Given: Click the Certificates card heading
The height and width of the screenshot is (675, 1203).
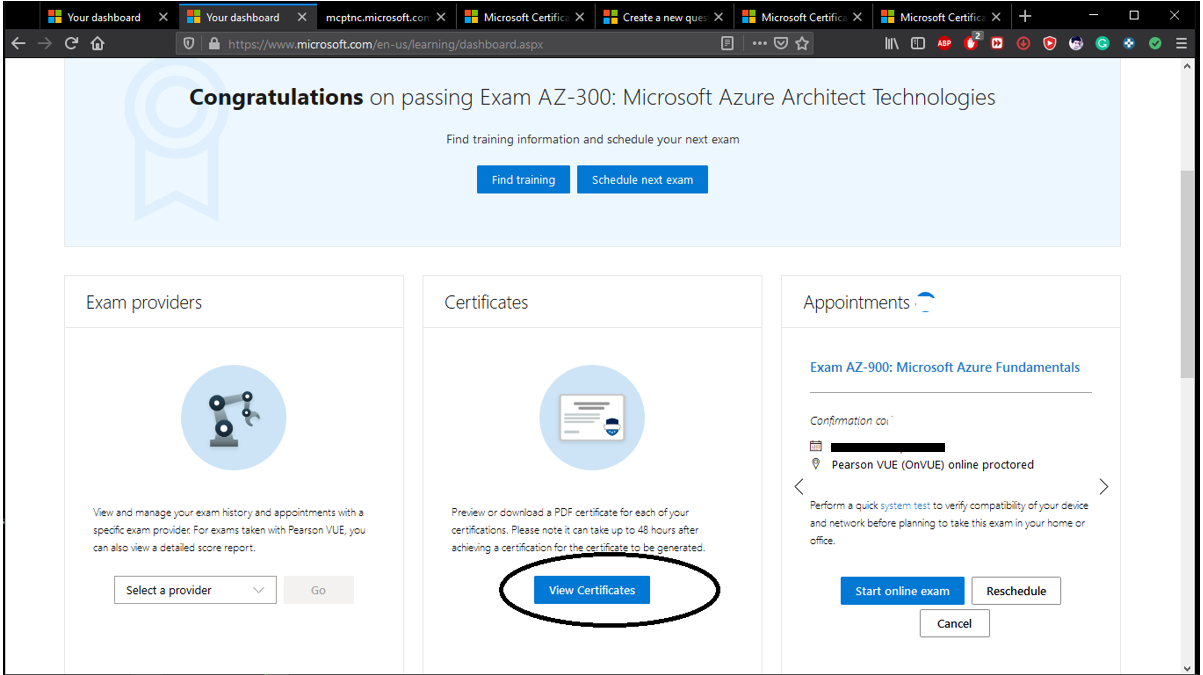Looking at the screenshot, I should 486,302.
